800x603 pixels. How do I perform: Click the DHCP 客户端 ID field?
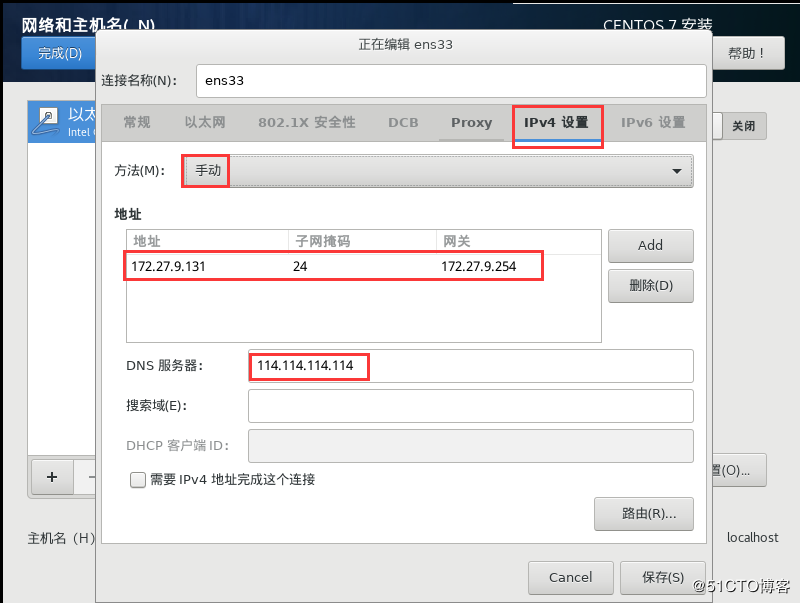[470, 446]
